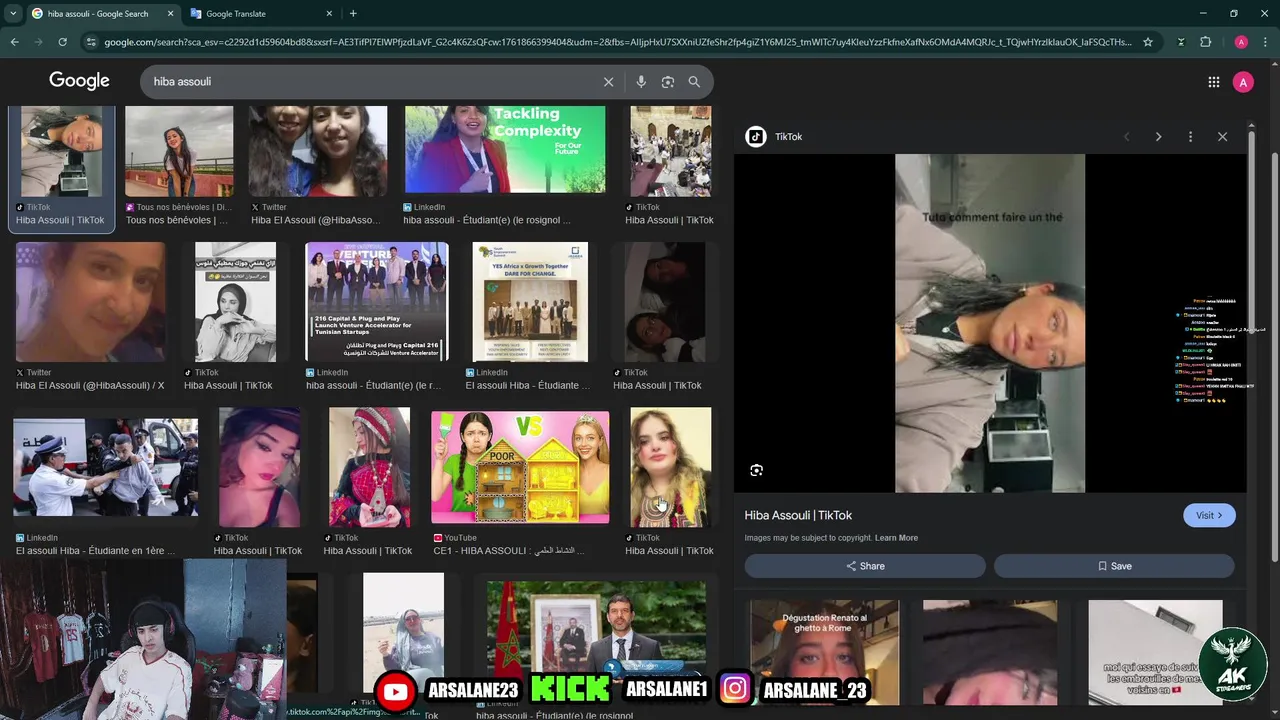The height and width of the screenshot is (720, 1280).
Task: Reload the current page
Action: pyautogui.click(x=62, y=42)
